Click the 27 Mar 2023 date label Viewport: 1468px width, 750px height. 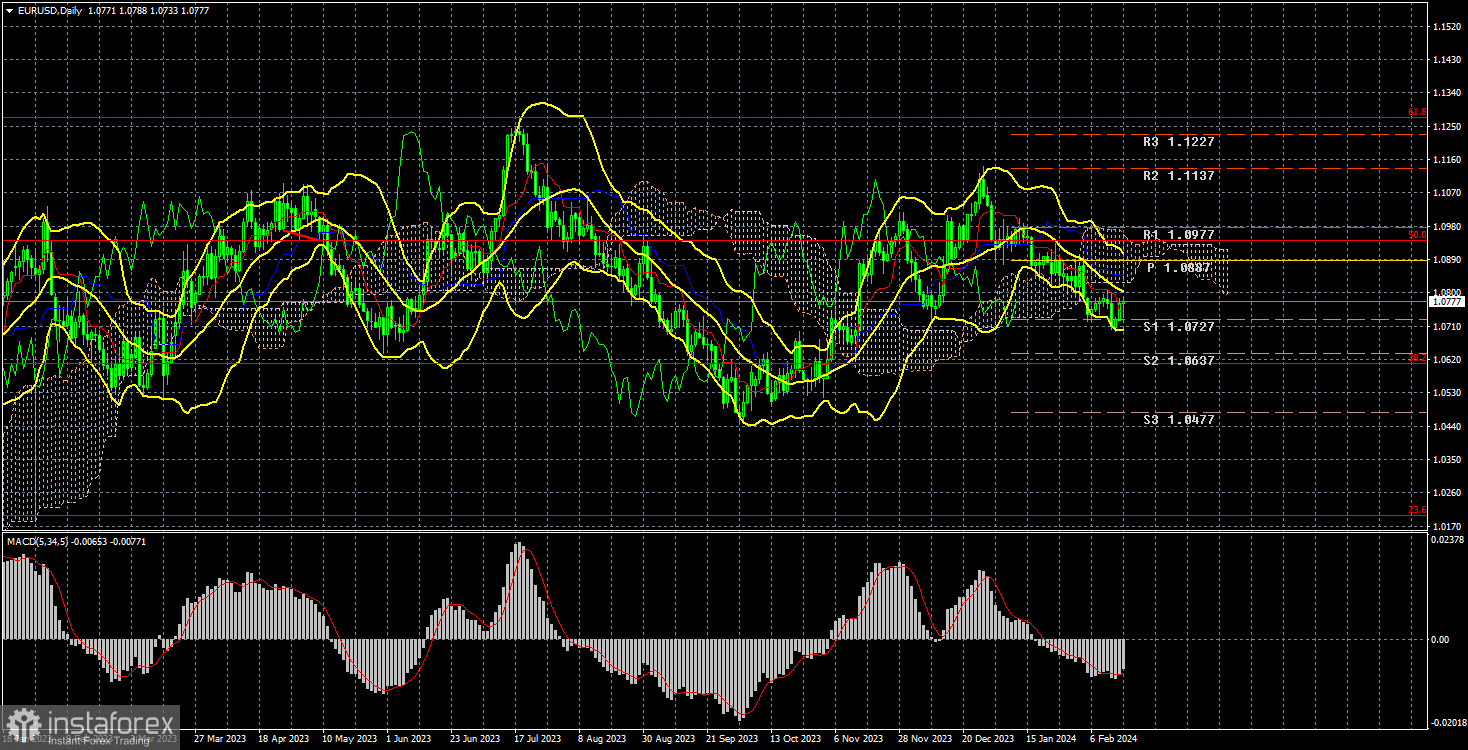pyautogui.click(x=220, y=740)
